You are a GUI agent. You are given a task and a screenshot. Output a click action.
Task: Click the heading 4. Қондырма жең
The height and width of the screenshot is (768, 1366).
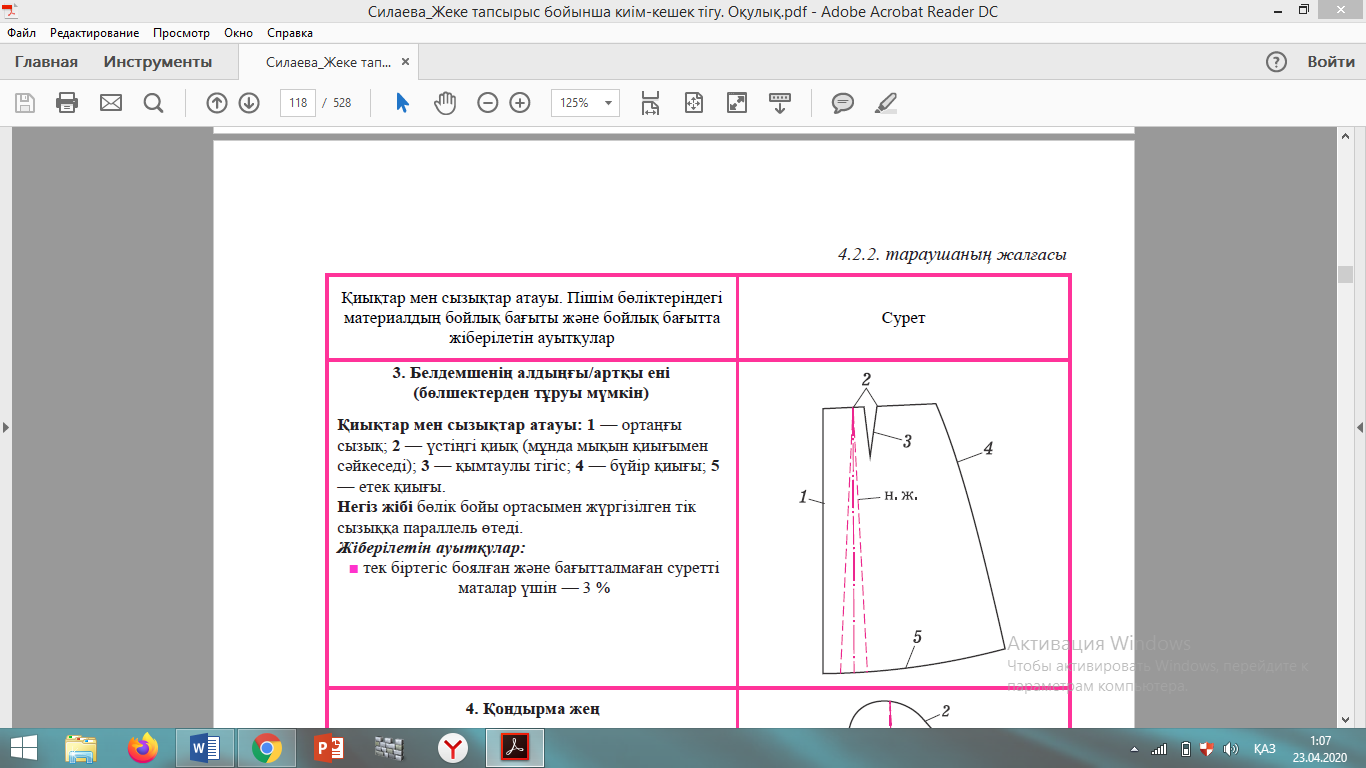click(533, 709)
